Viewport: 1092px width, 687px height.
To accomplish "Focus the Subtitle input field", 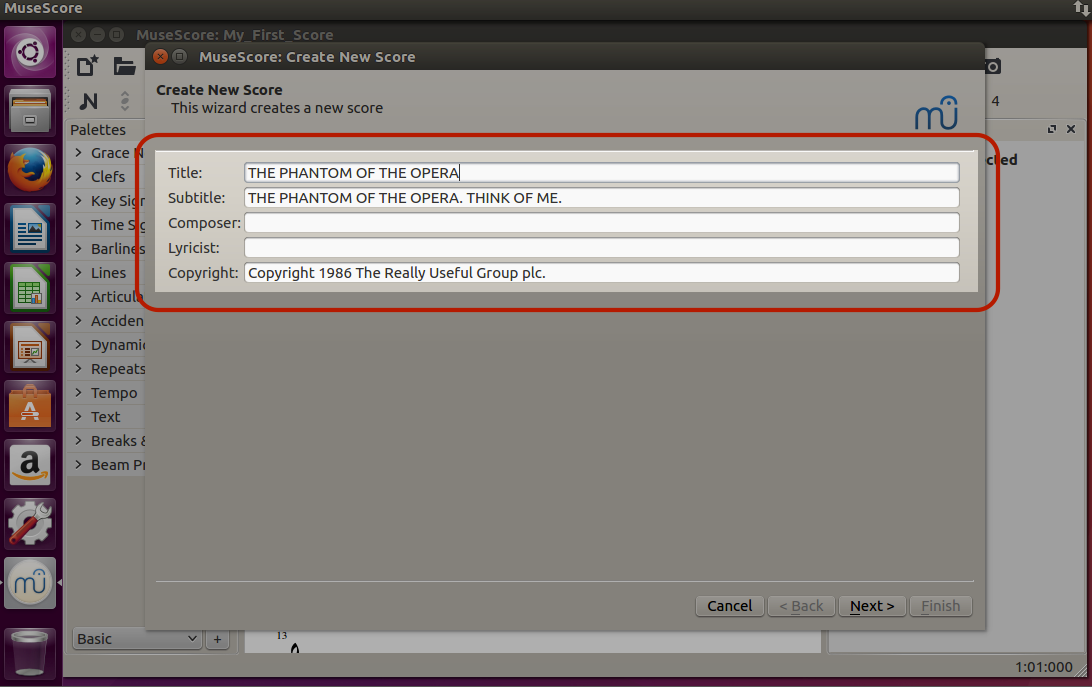I will pyautogui.click(x=602, y=198).
